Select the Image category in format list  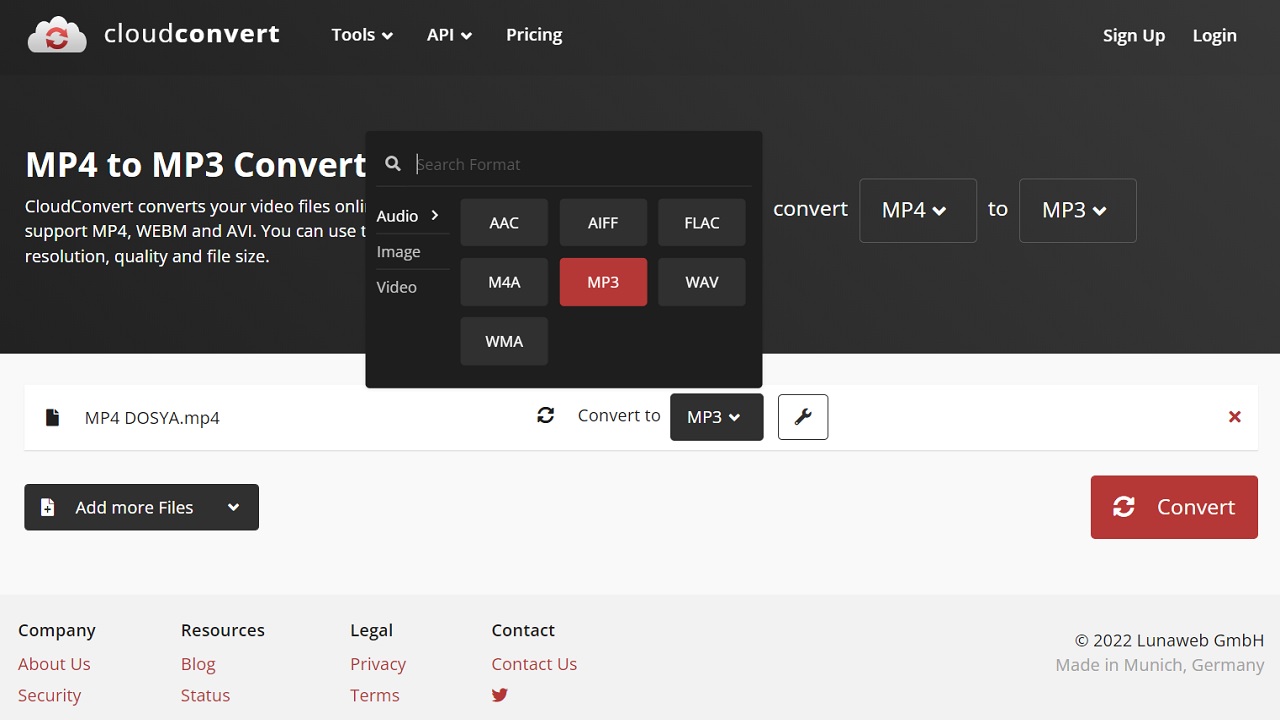click(x=398, y=252)
